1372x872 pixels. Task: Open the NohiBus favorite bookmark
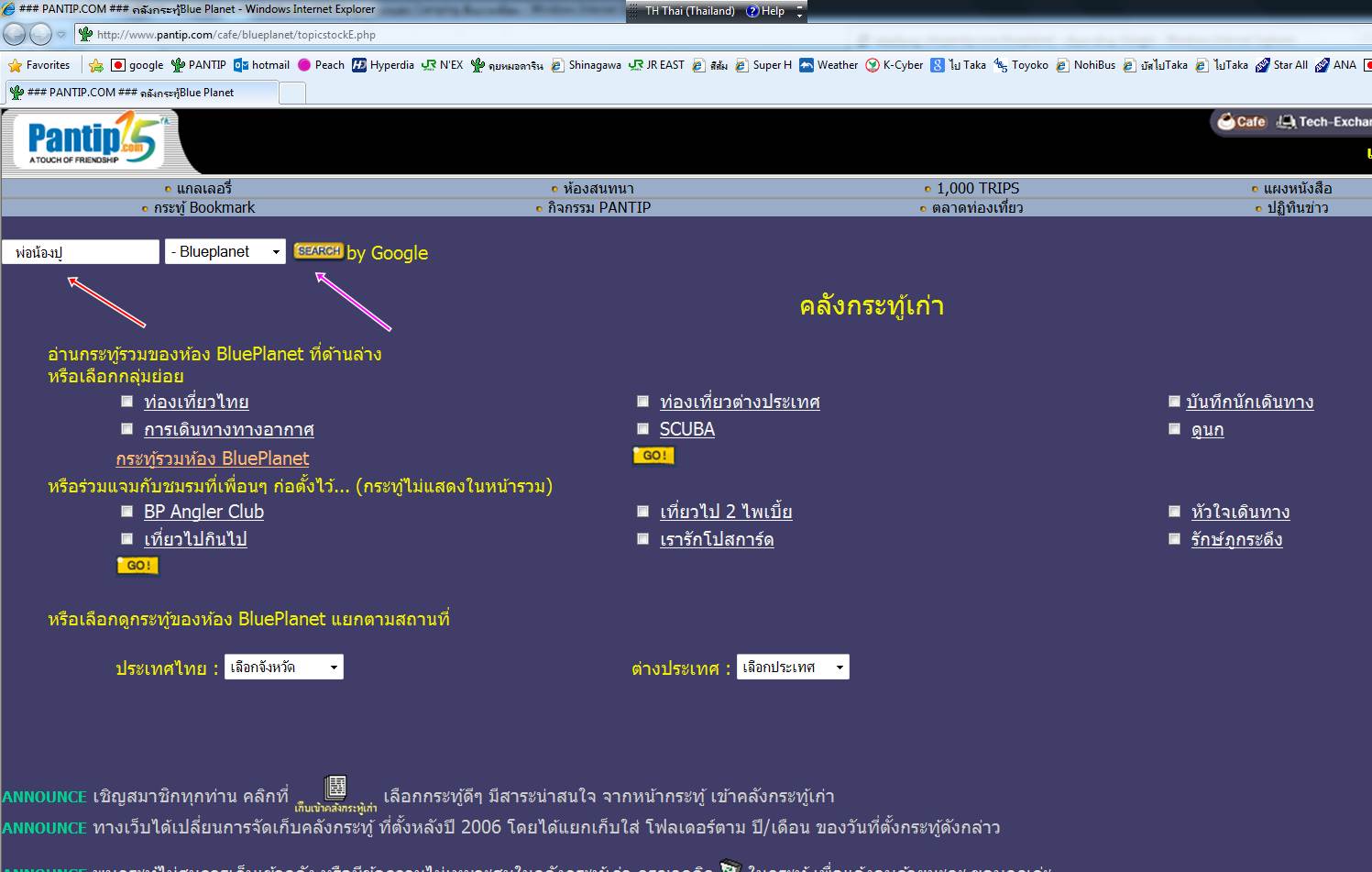tap(1086, 65)
